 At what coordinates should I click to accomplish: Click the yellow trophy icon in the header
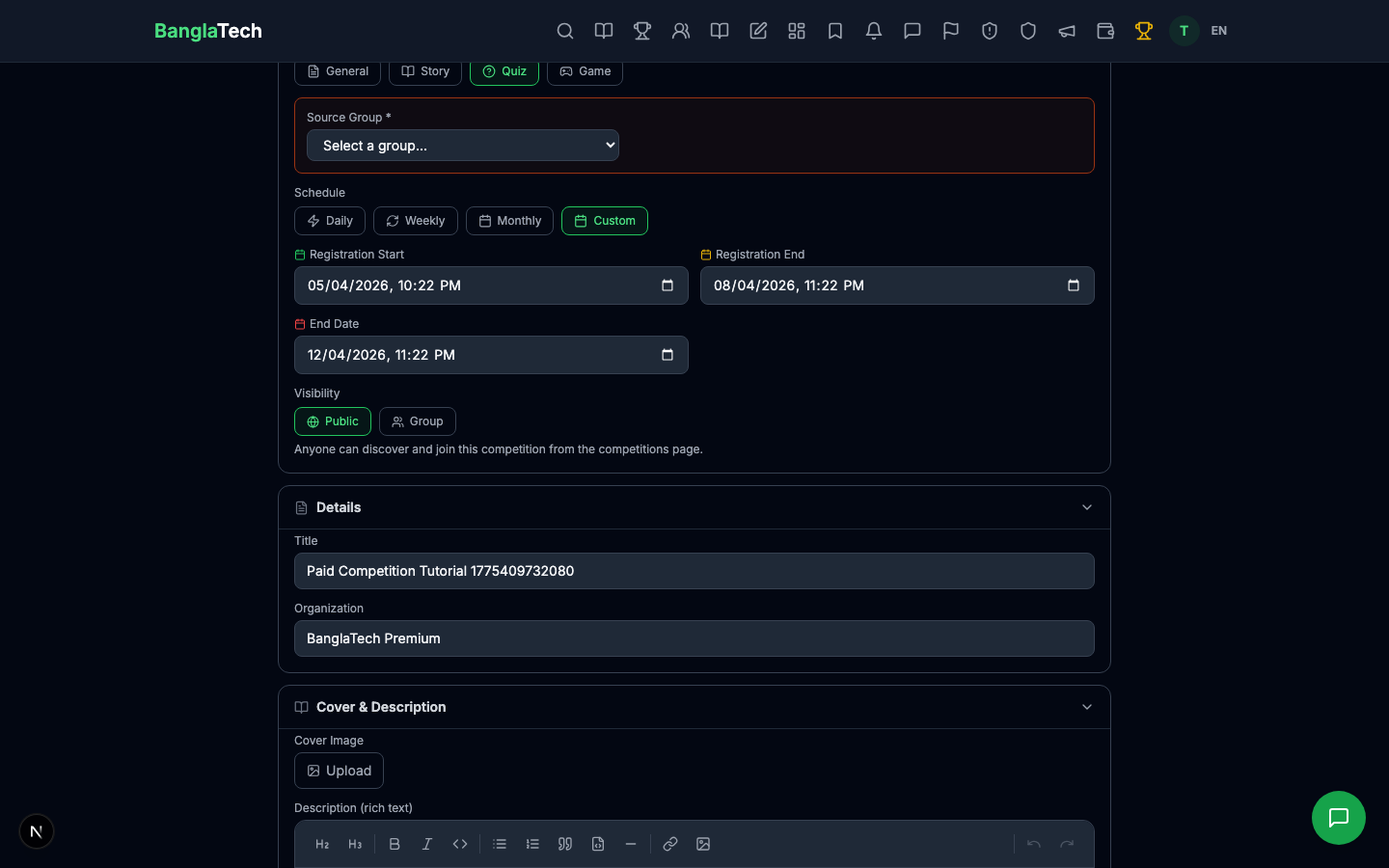[1144, 31]
